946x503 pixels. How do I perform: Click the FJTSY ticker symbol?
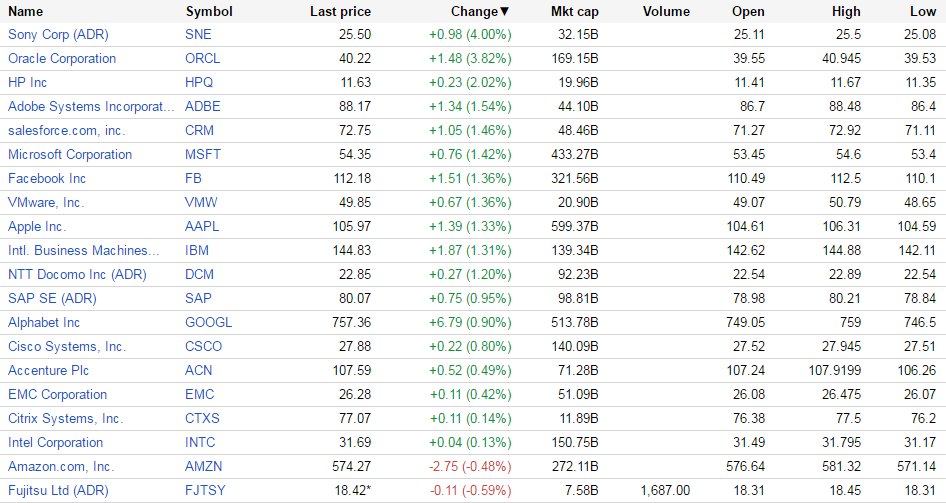point(206,490)
